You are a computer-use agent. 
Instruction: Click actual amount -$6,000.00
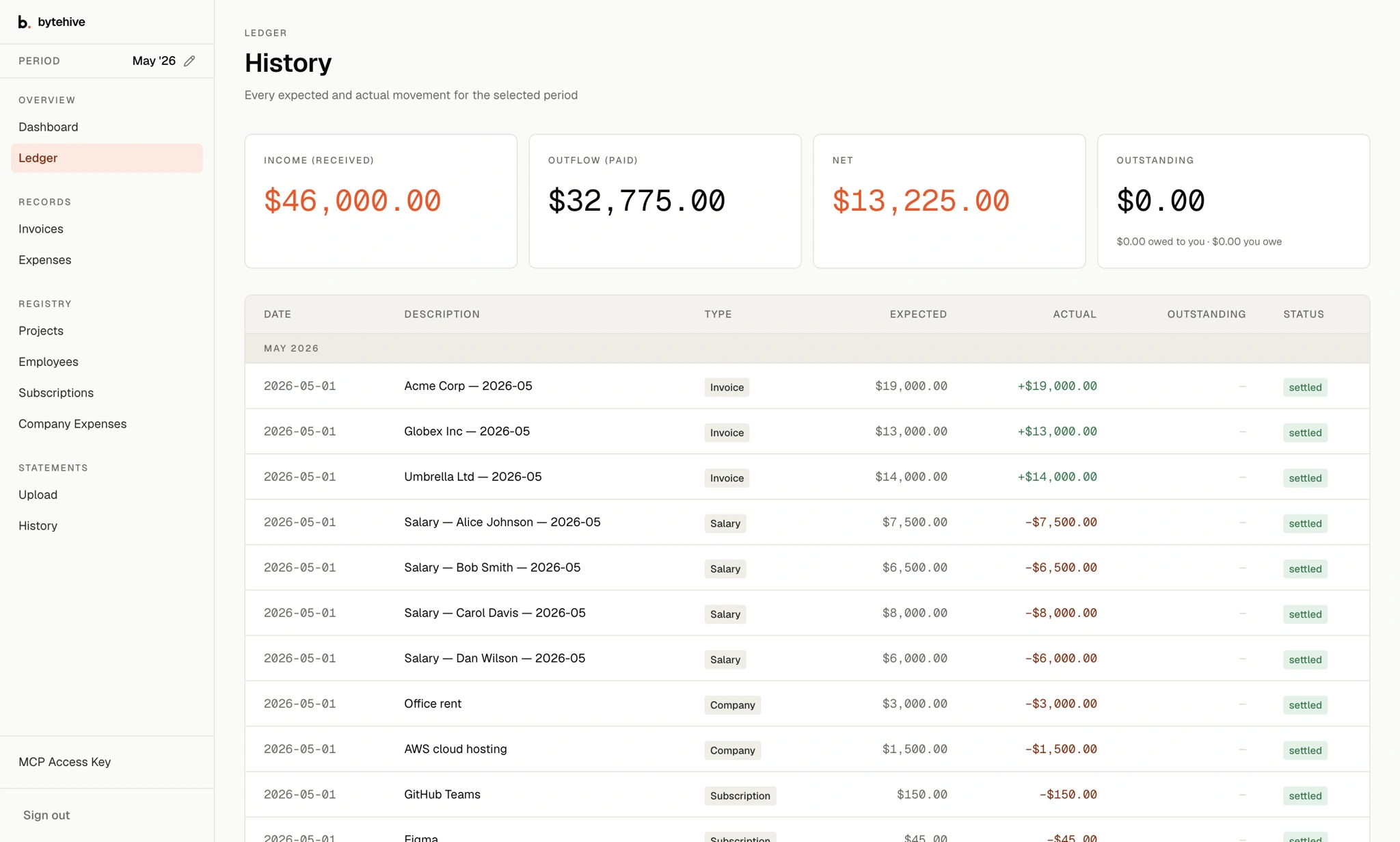point(1061,659)
